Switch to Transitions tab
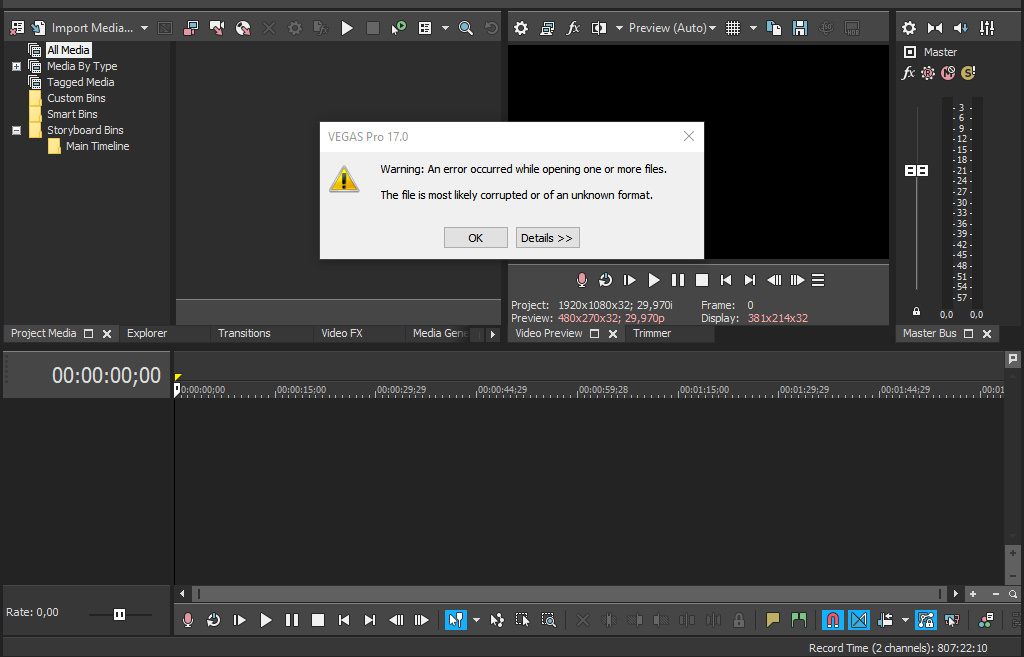The height and width of the screenshot is (657, 1024). 244,333
